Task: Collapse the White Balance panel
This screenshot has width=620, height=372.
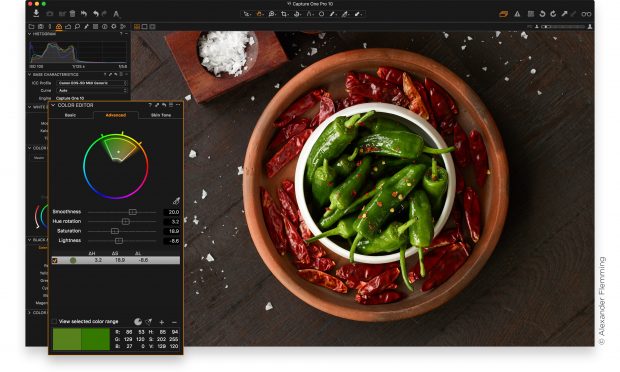Action: [30, 107]
